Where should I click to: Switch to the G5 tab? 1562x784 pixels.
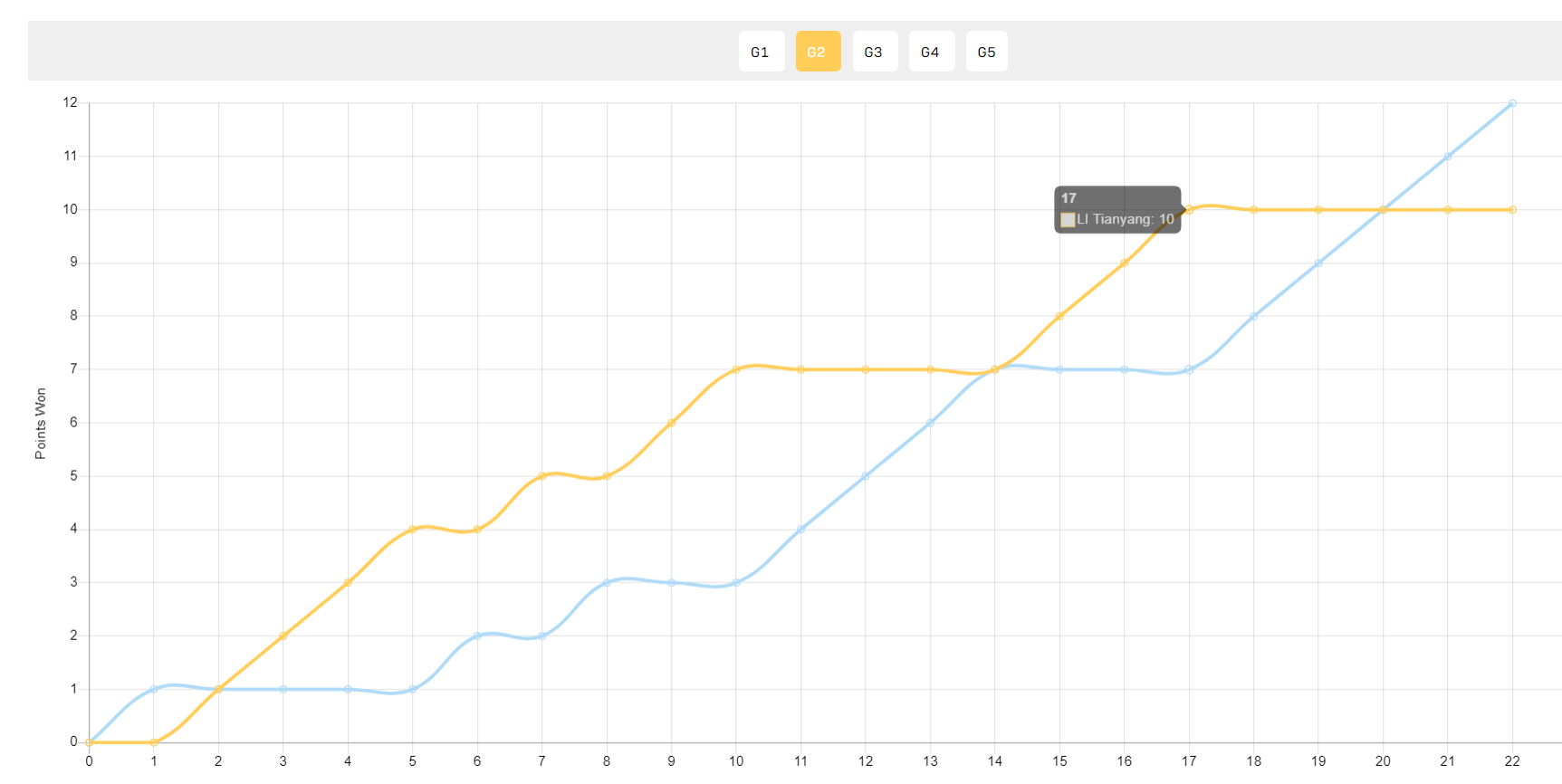click(x=986, y=52)
